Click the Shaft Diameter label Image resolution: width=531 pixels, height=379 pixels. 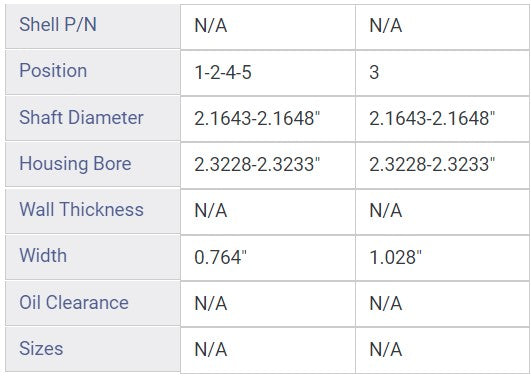coord(81,117)
